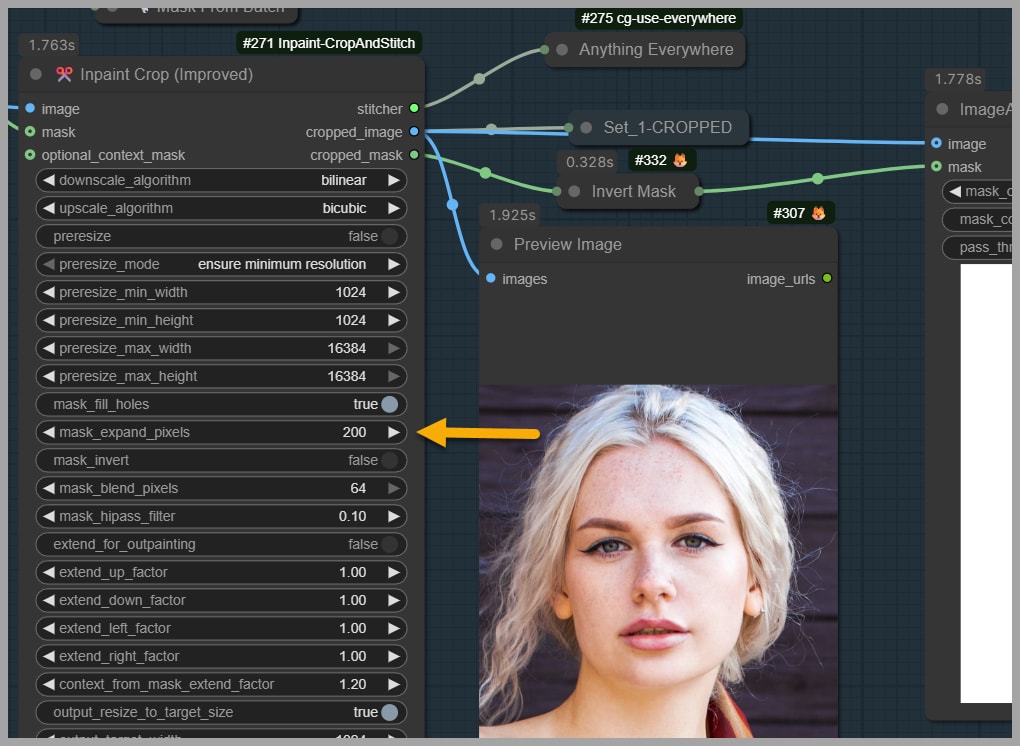The height and width of the screenshot is (746, 1020).
Task: Click the Anything Everywhere node title
Action: pyautogui.click(x=655, y=49)
